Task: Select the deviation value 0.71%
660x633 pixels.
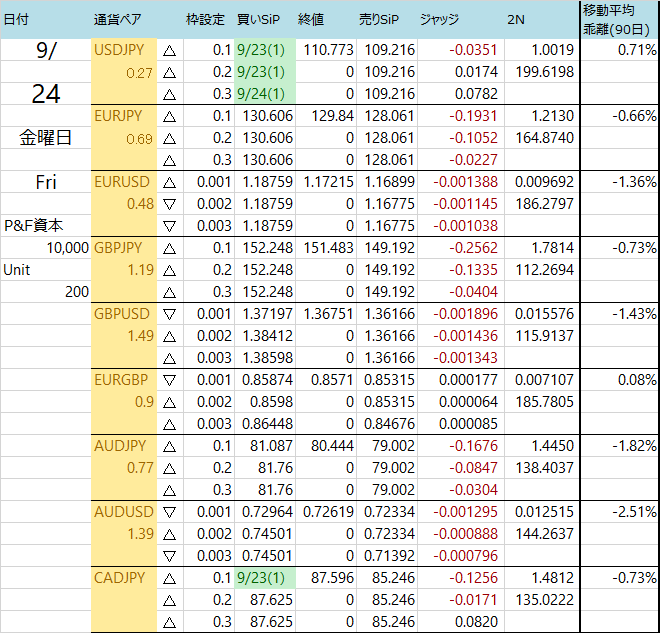Action: 637,50
